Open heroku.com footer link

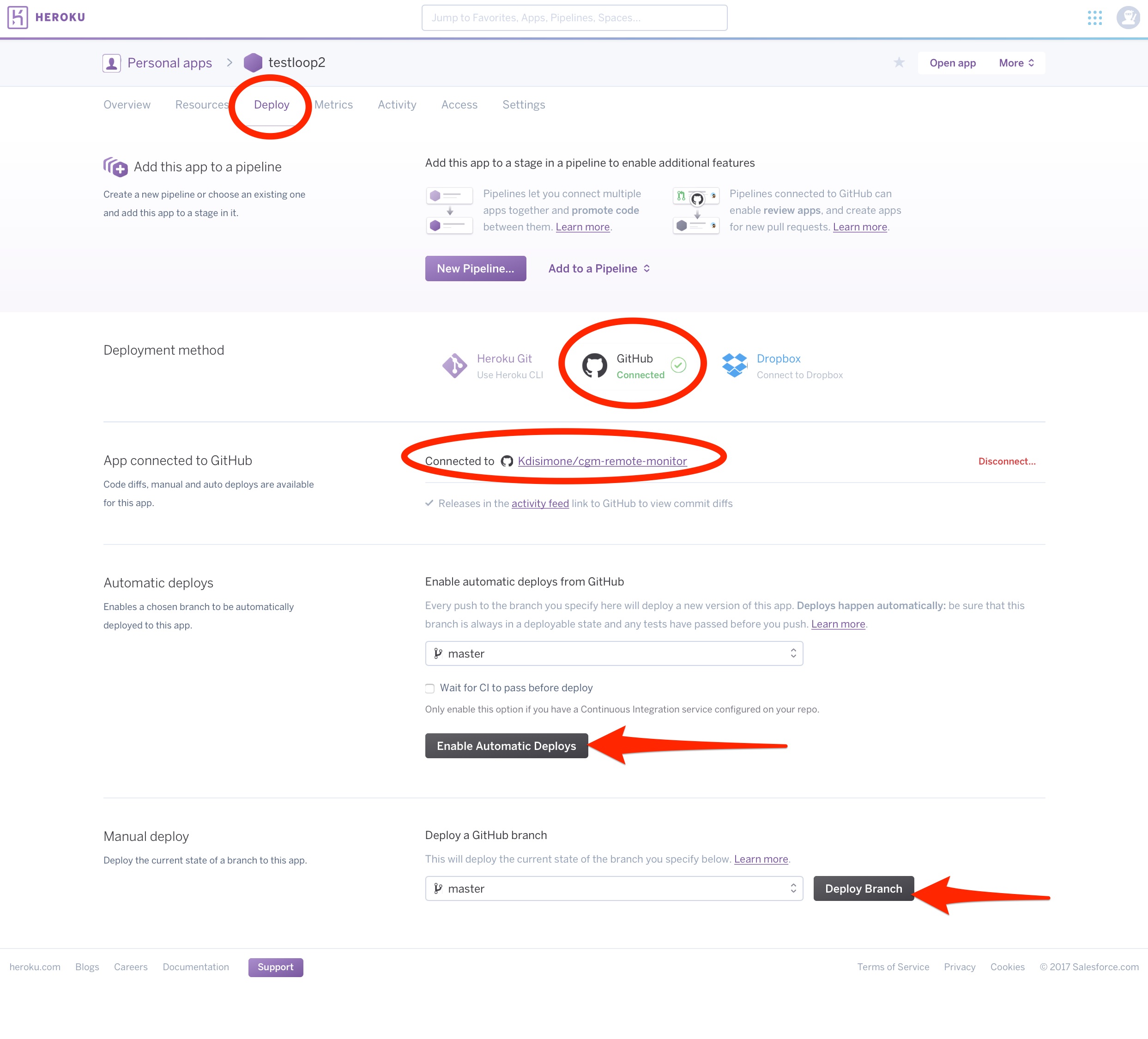tap(35, 967)
